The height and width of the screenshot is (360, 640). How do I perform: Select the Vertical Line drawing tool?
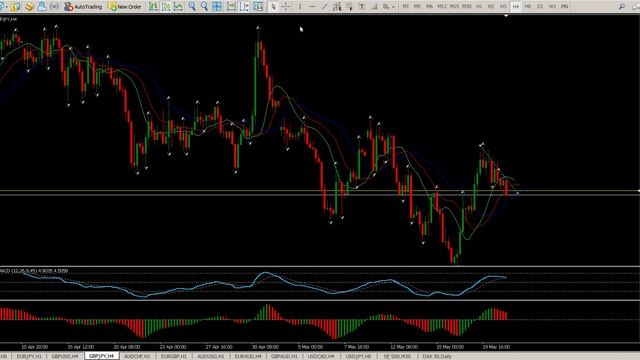tap(300, 7)
